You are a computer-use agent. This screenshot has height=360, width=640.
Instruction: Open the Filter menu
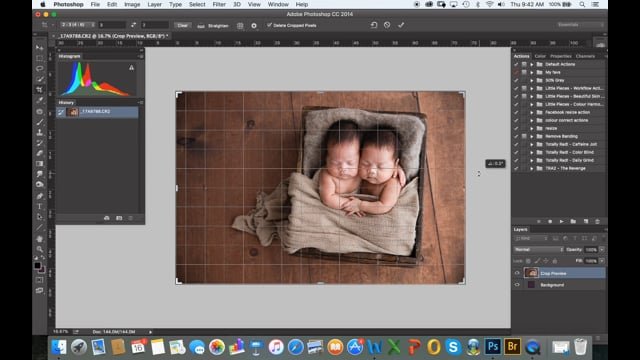(x=219, y=4)
